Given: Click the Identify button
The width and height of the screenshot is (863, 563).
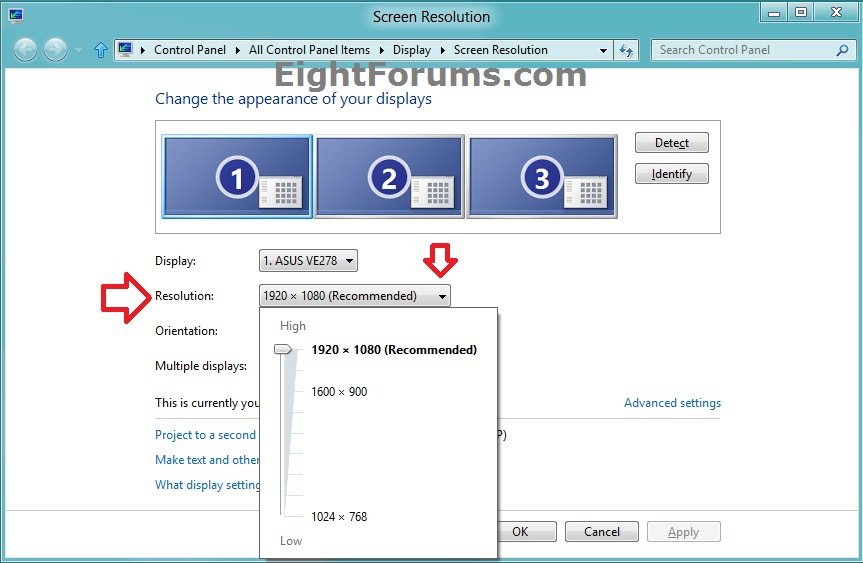Looking at the screenshot, I should pos(671,174).
